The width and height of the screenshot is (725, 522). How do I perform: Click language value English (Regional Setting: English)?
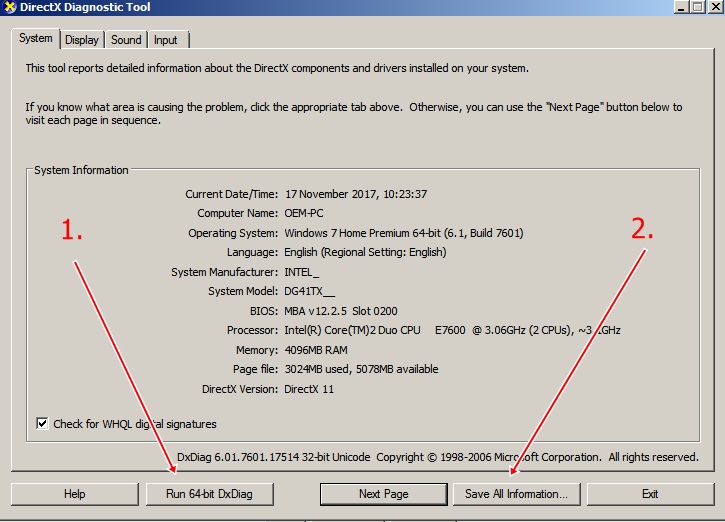pos(365,252)
